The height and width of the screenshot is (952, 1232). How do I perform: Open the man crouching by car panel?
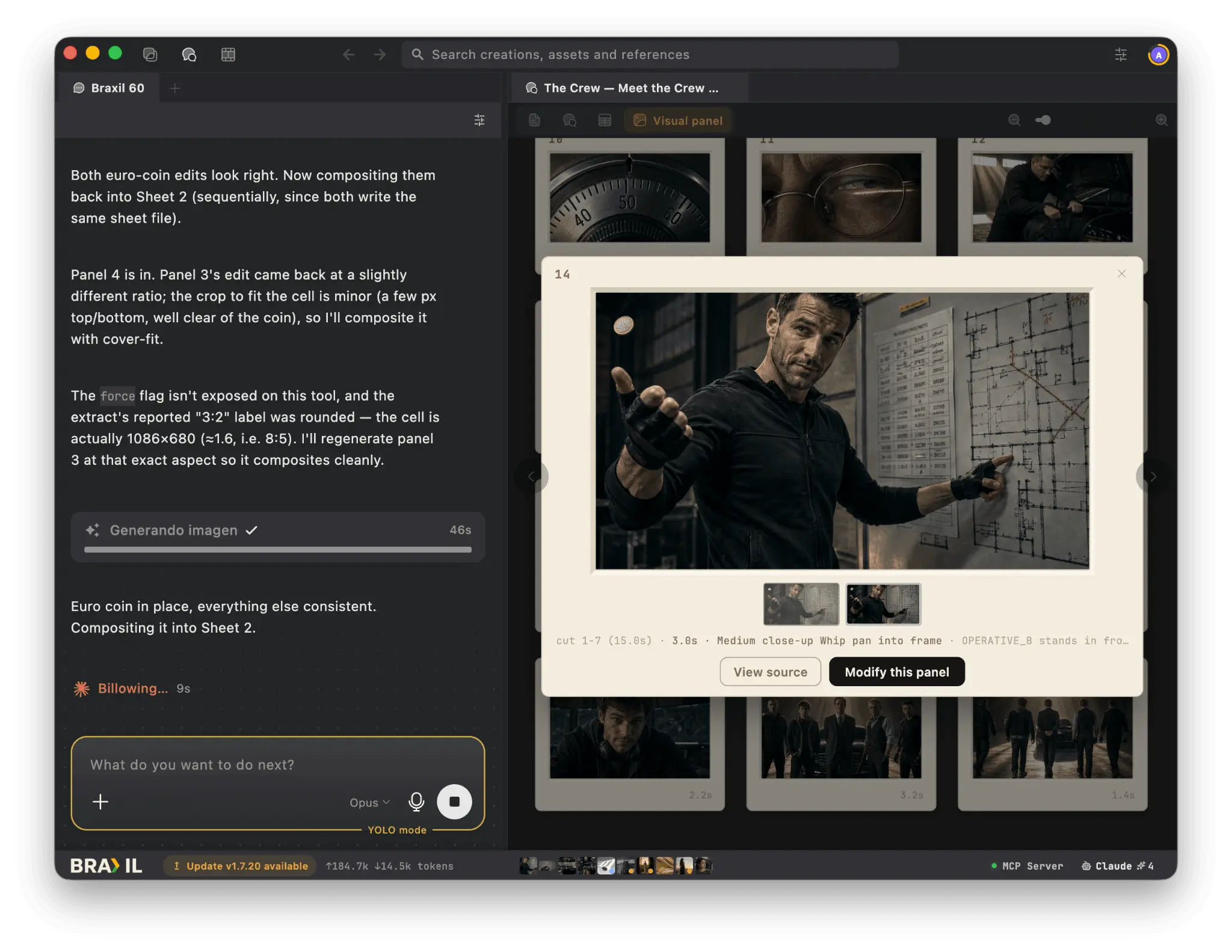(1052, 197)
